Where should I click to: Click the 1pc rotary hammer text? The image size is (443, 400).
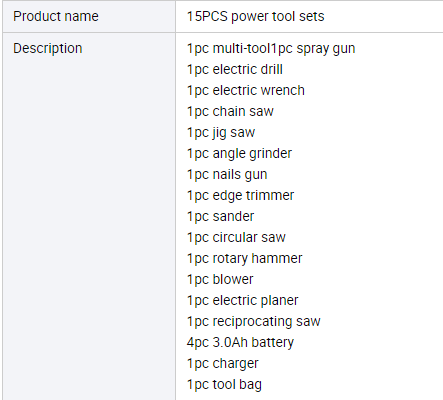[x=244, y=259]
